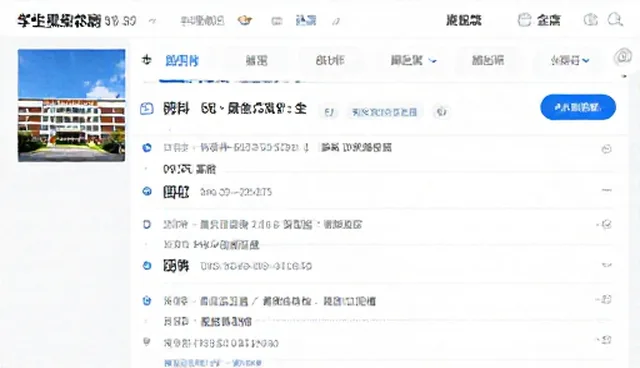Open the grey text item after the title chevron
This screenshot has height=368, width=640.
[202, 20]
